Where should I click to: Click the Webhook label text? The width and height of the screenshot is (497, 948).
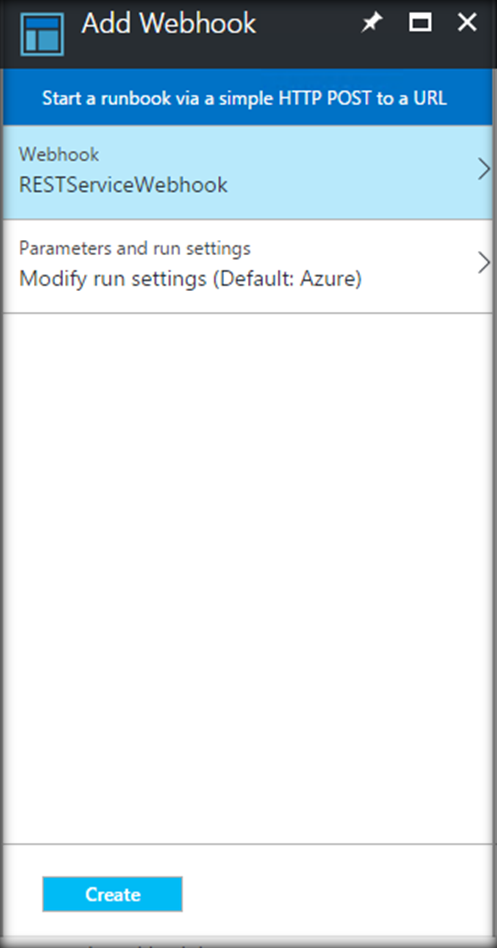click(x=59, y=154)
